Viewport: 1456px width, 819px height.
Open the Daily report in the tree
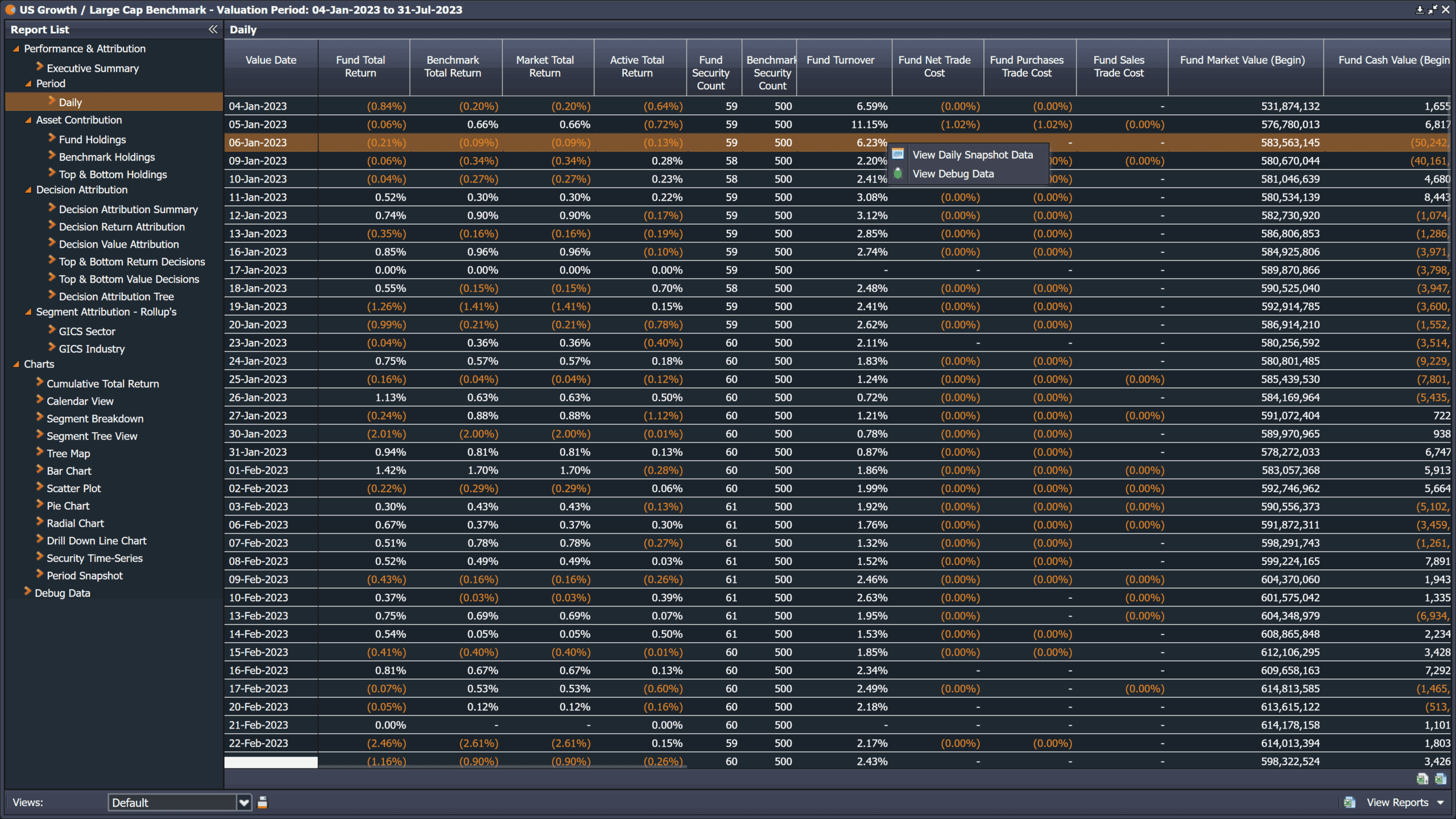click(70, 102)
